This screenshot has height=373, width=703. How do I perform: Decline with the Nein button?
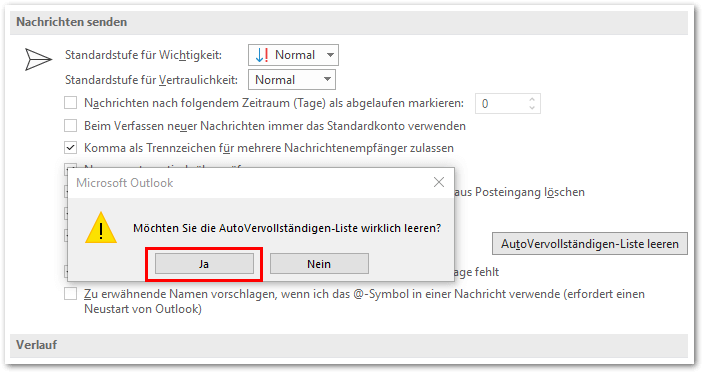(319, 264)
